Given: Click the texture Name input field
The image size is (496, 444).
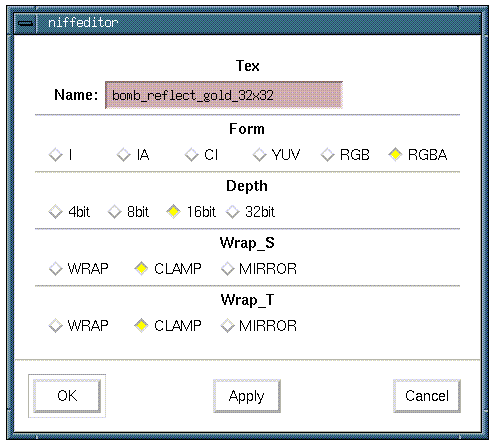Looking at the screenshot, I should [224, 95].
